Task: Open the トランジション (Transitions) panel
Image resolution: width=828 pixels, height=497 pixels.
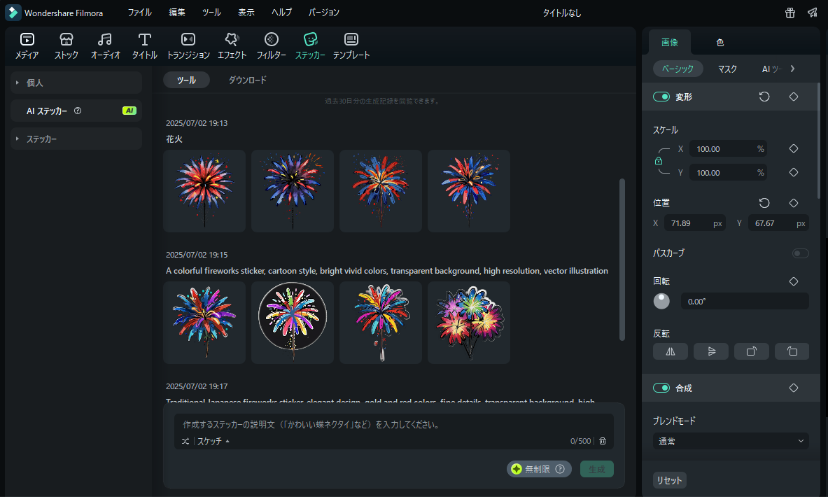Action: tap(188, 45)
